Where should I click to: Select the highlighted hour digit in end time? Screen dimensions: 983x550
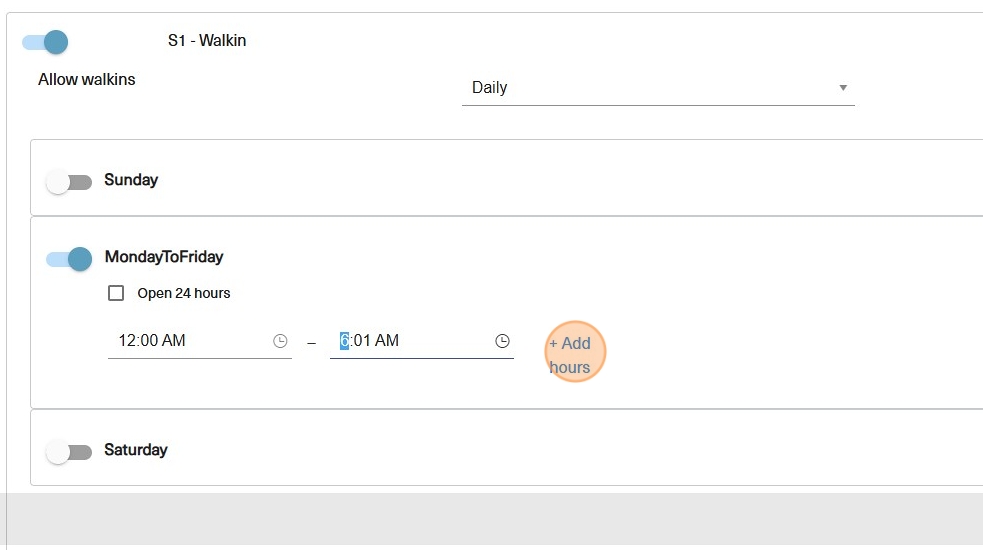(344, 341)
